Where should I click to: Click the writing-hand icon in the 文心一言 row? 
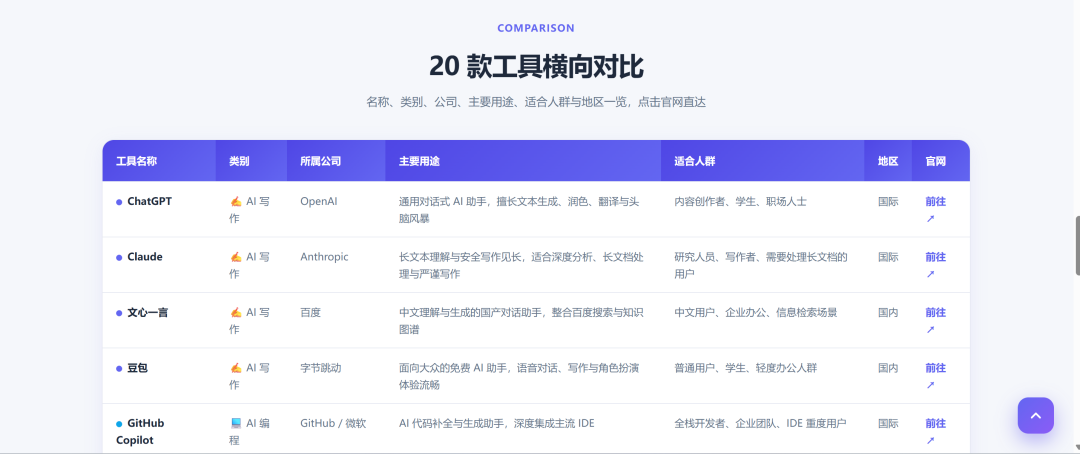click(x=236, y=313)
